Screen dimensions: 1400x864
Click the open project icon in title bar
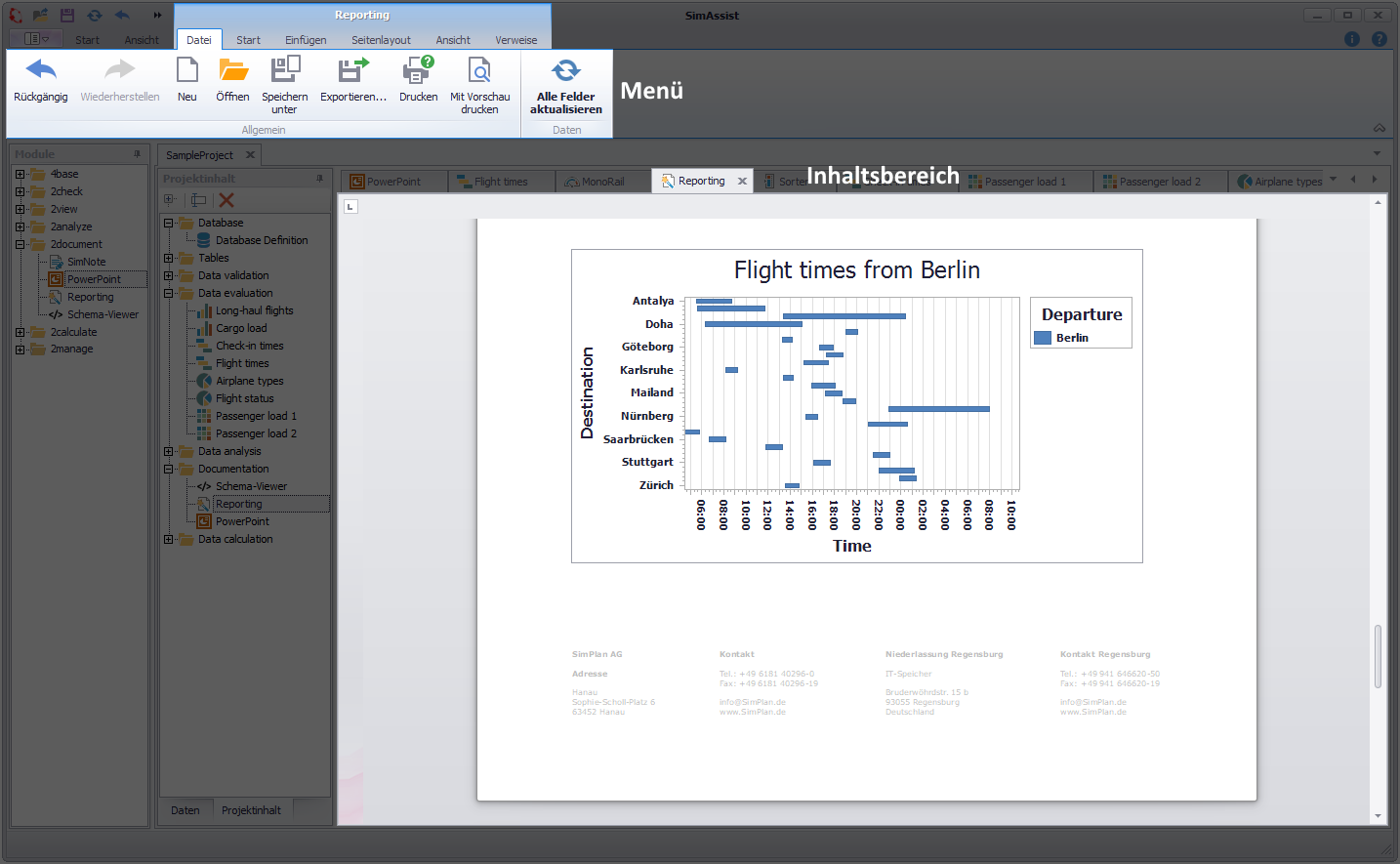(41, 15)
